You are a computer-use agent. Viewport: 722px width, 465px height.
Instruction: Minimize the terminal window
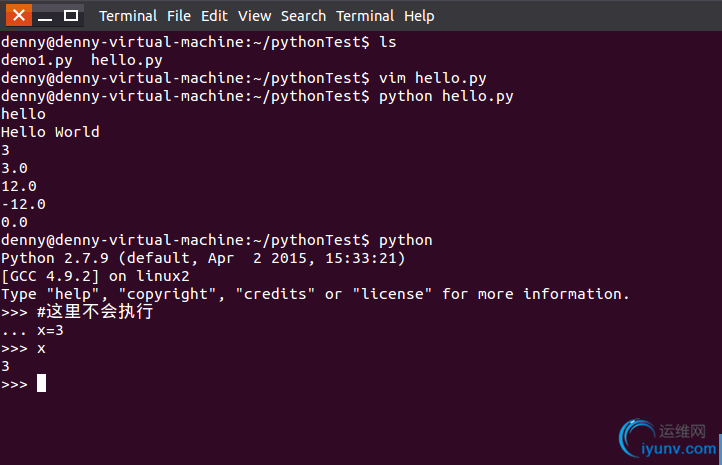(x=45, y=16)
